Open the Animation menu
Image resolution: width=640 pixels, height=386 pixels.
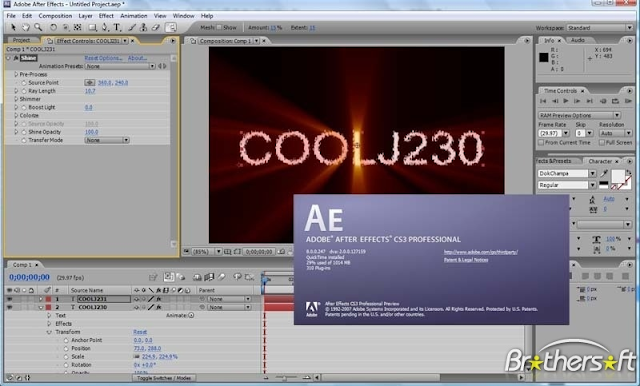point(133,16)
